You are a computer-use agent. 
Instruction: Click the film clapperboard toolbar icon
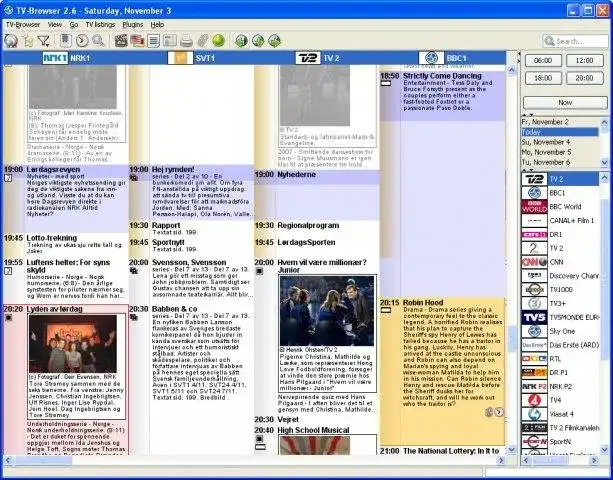tap(121, 41)
